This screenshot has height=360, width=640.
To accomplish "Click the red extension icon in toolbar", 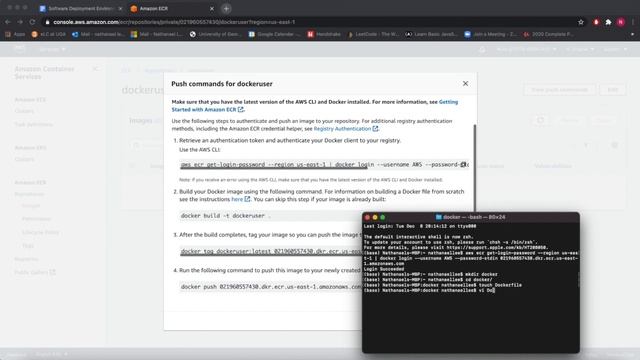I will [596, 22].
